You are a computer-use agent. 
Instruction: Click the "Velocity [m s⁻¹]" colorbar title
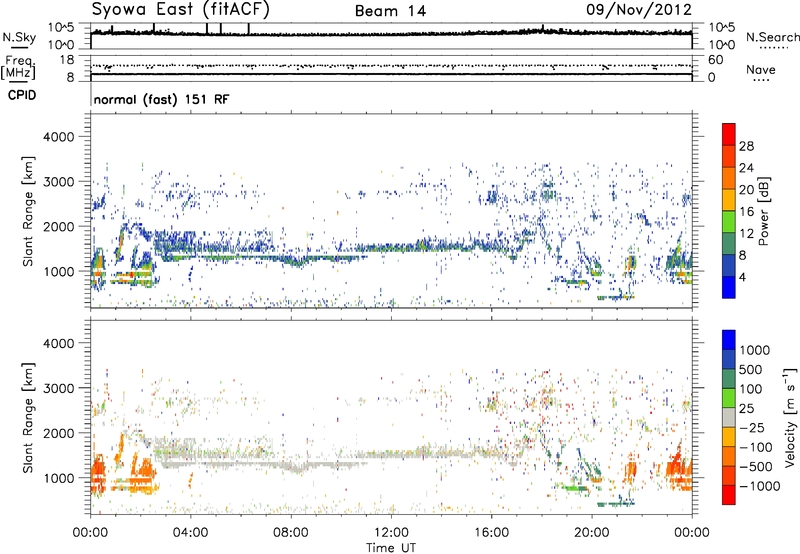pyautogui.click(x=790, y=417)
